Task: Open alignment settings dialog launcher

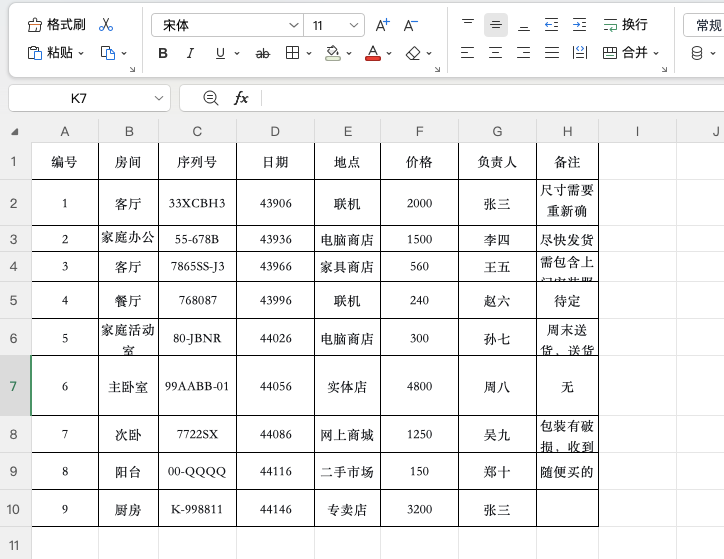Action: click(664, 69)
